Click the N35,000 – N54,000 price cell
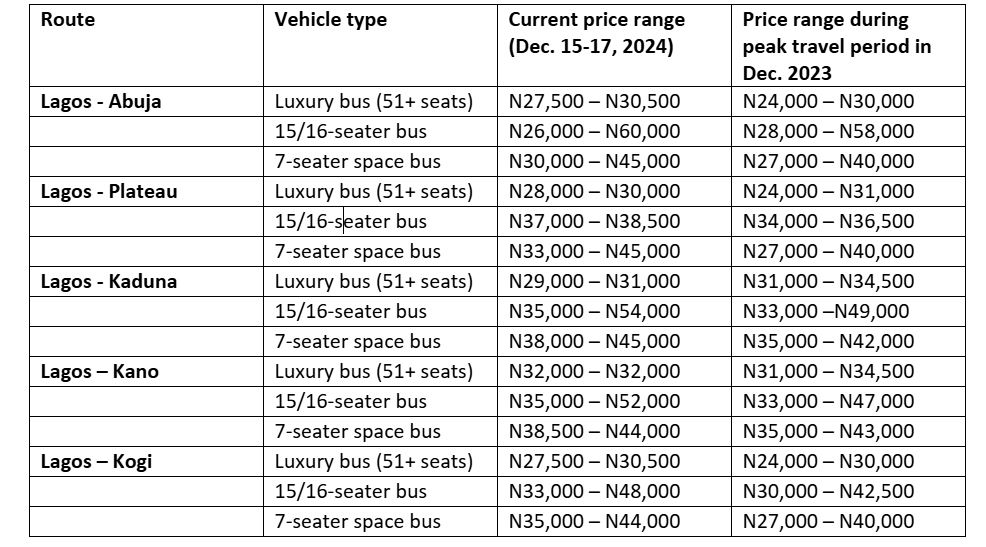This screenshot has width=986, height=547. [594, 311]
